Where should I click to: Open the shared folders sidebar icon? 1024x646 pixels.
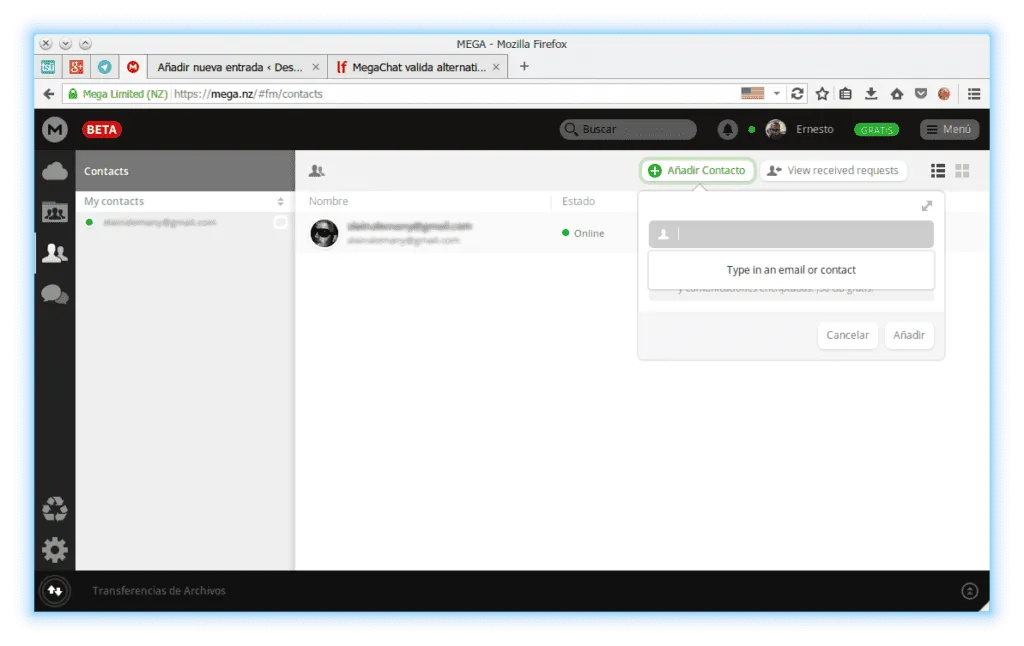(x=55, y=212)
